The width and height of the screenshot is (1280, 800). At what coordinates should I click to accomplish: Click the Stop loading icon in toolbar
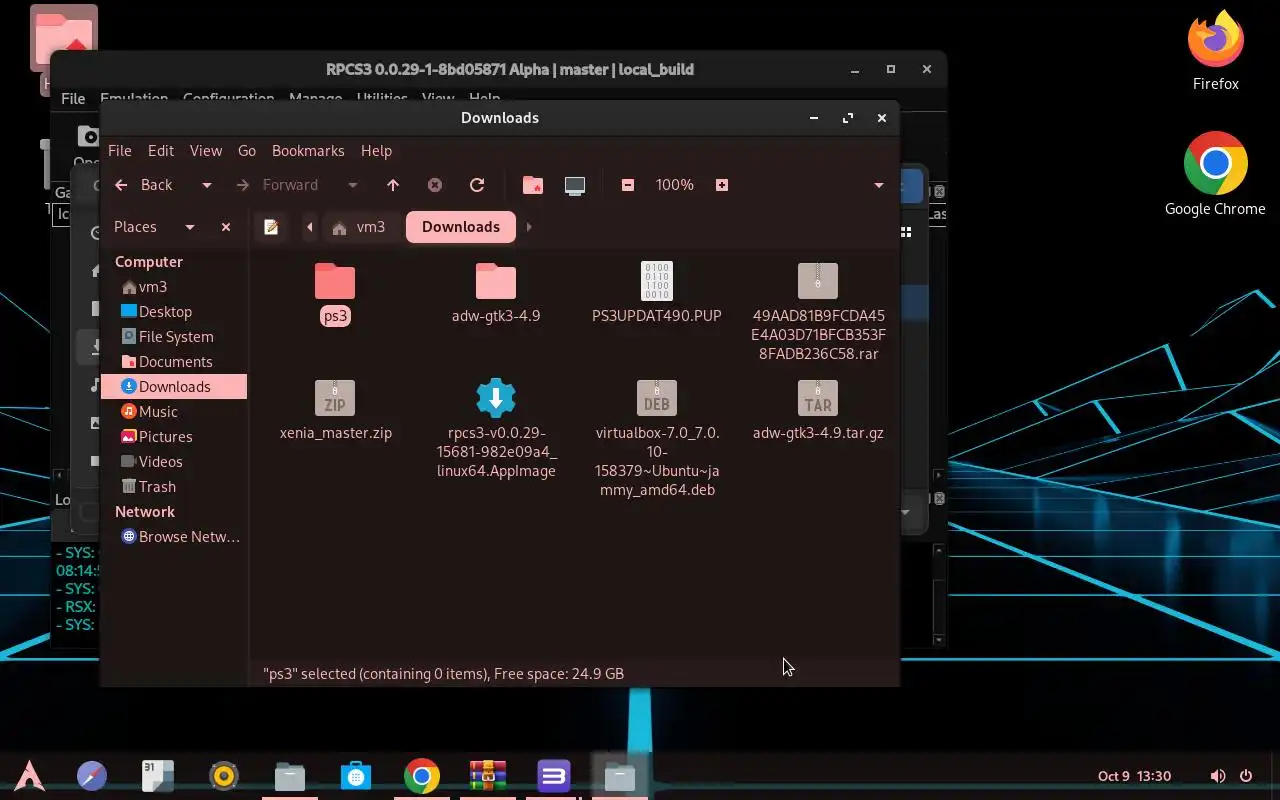pos(435,185)
